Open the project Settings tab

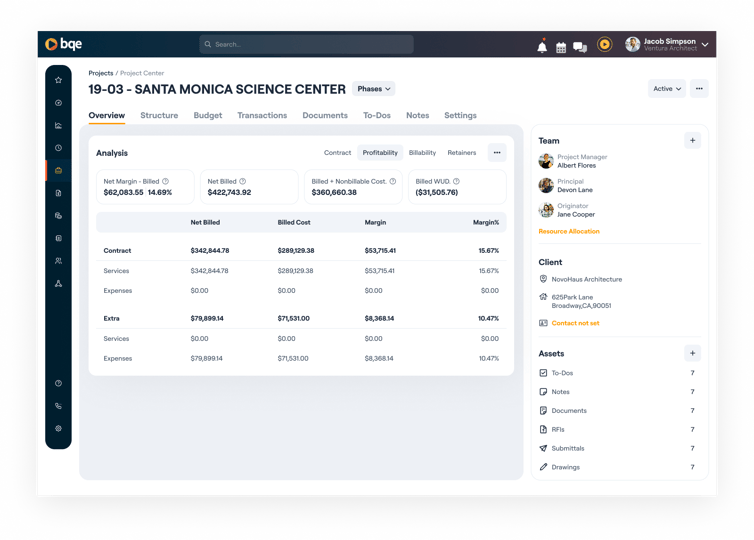(460, 115)
